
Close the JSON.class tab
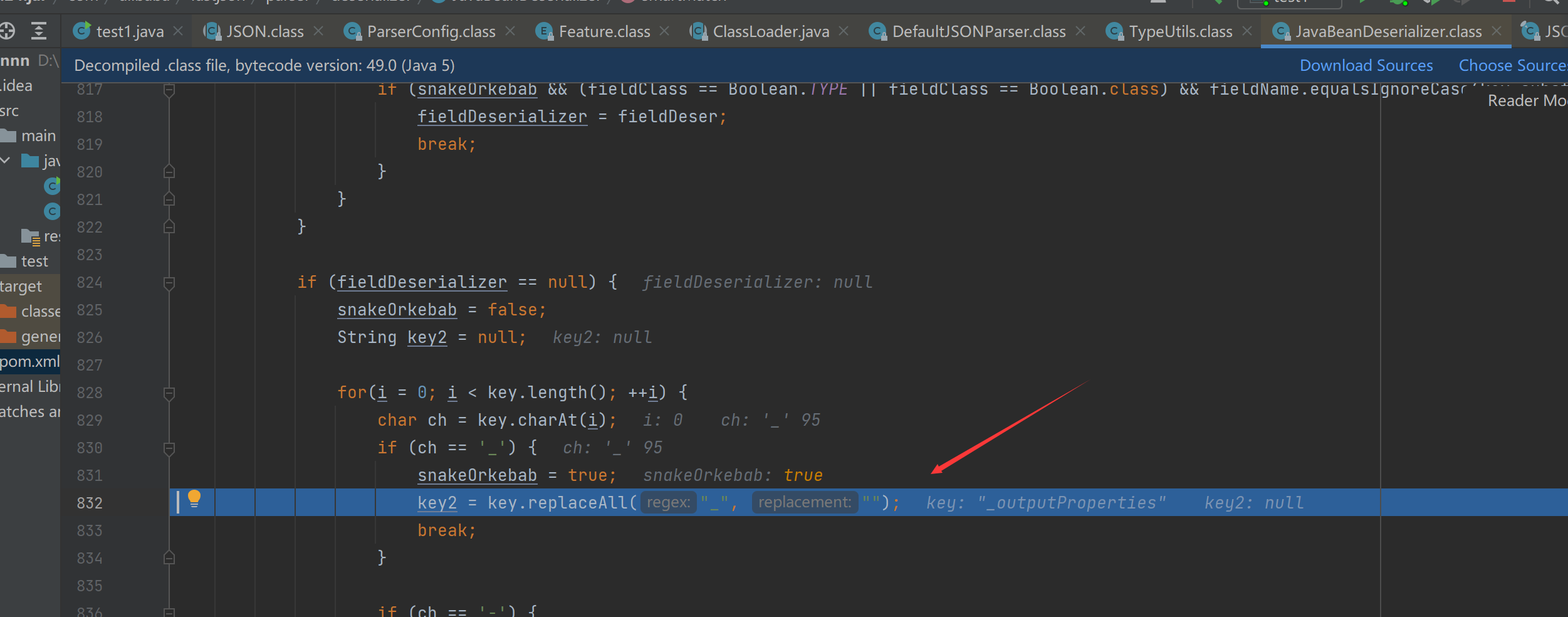pyautogui.click(x=318, y=31)
